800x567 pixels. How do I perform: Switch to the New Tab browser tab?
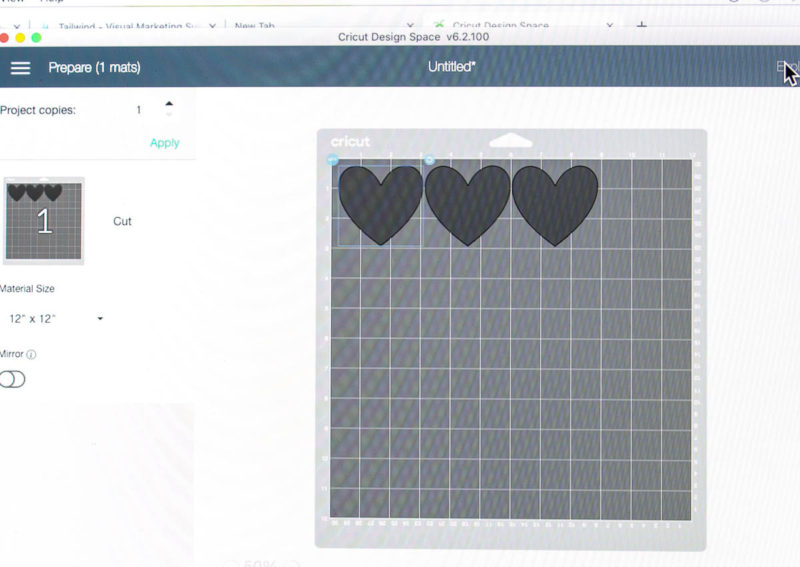pos(255,26)
